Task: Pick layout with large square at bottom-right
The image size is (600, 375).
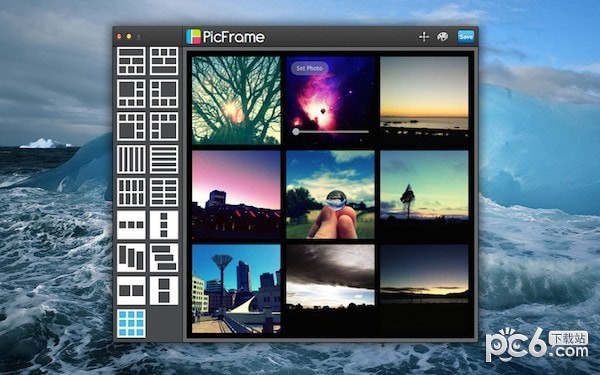Action: [x=164, y=126]
